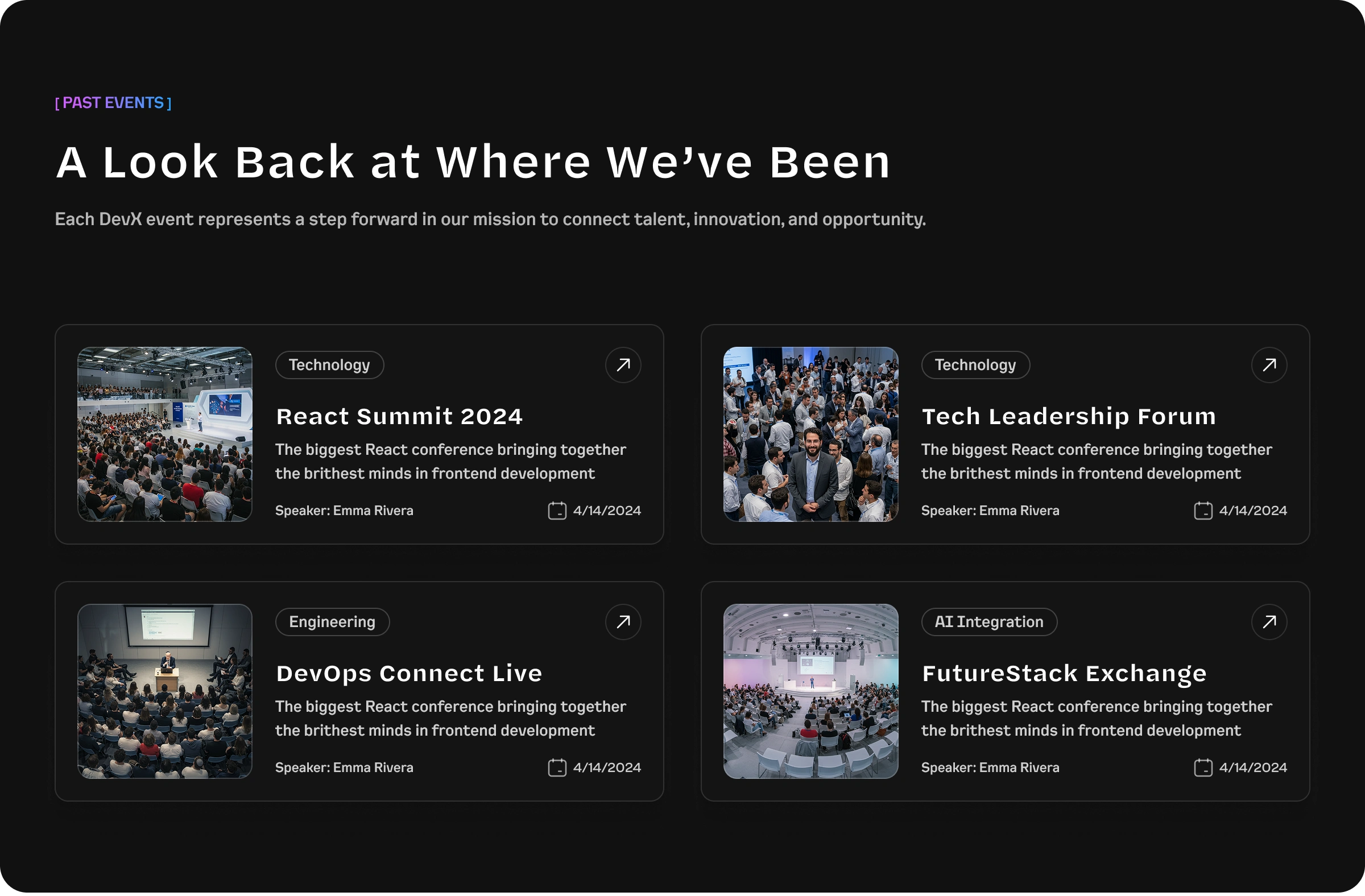
Task: Click calendar icon on DevOps Connect Live card
Action: pos(557,767)
